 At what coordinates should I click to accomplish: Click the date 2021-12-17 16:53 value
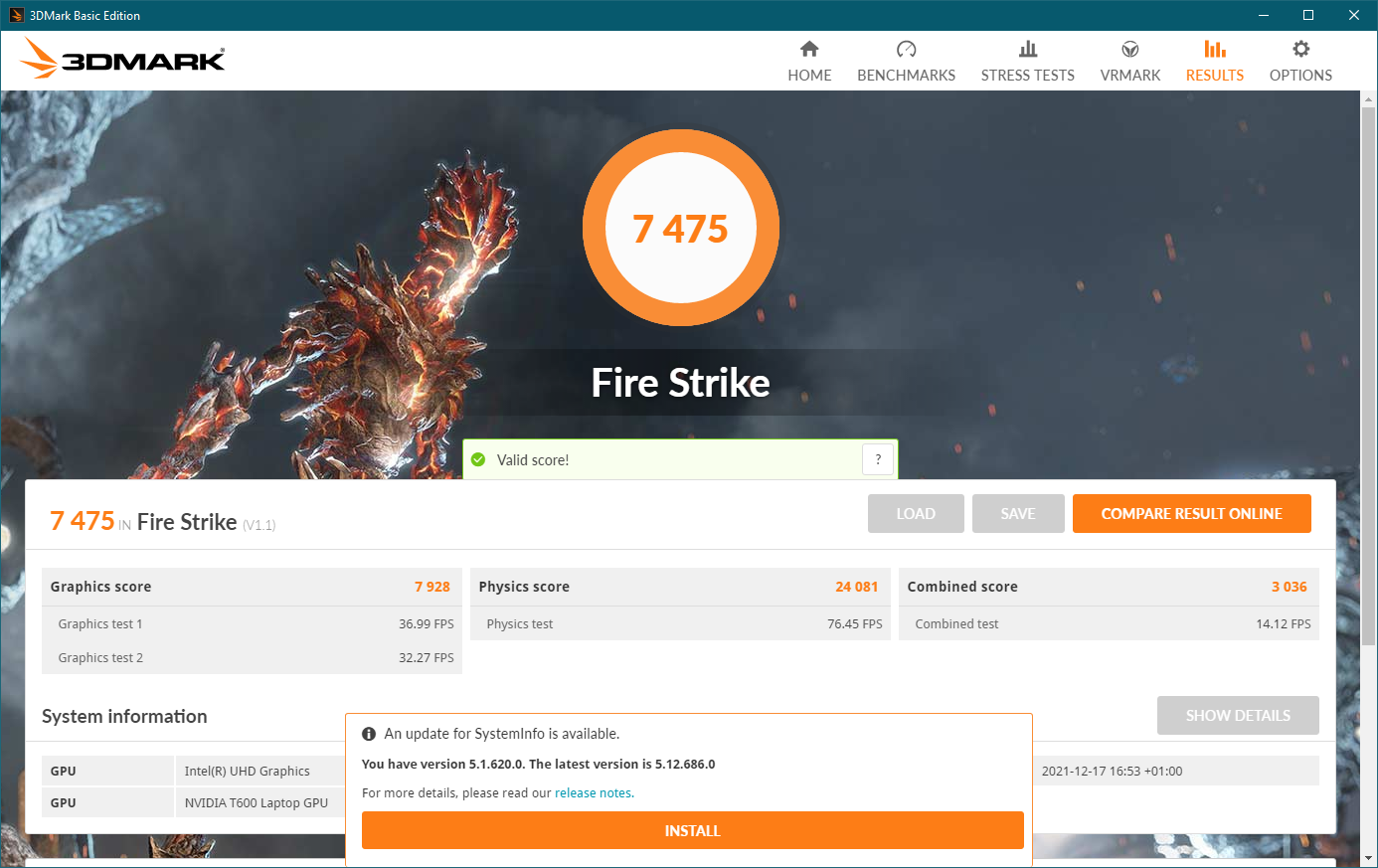click(1113, 772)
